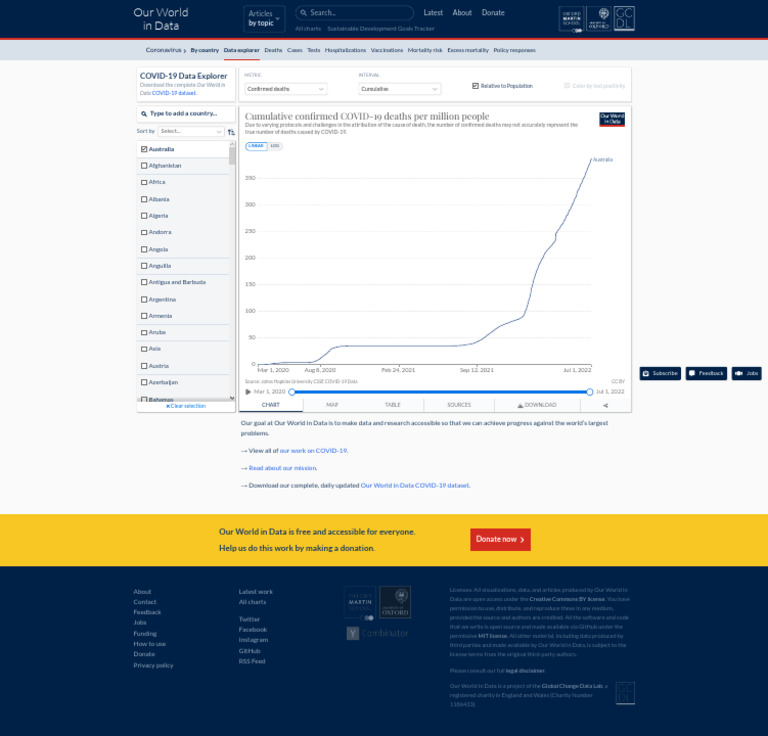This screenshot has width=768, height=736.
Task: Open 'our work on COVID-19' link
Action: (x=313, y=451)
